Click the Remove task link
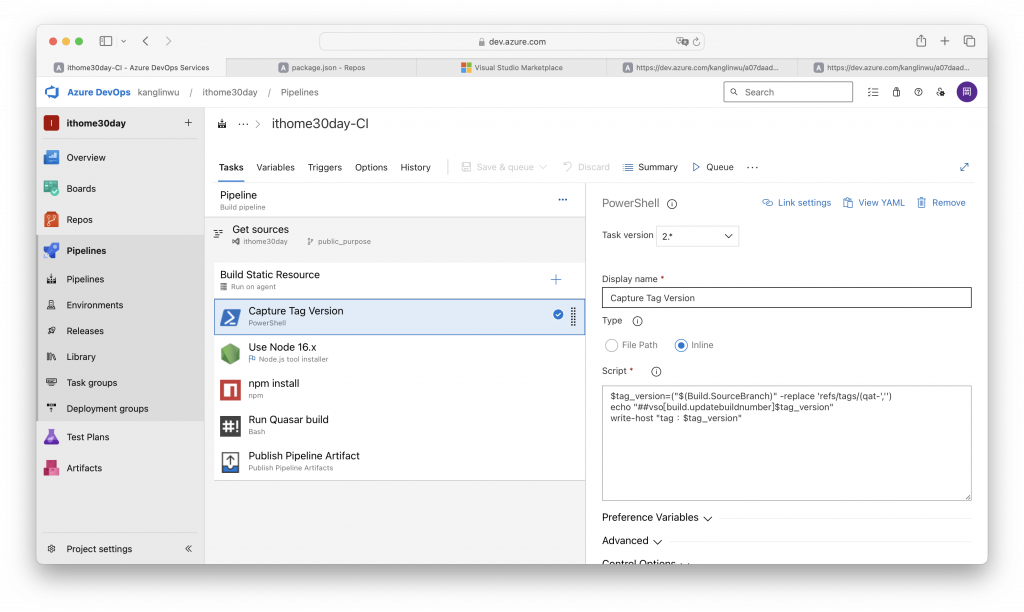Image resolution: width=1024 pixels, height=612 pixels. pos(941,202)
